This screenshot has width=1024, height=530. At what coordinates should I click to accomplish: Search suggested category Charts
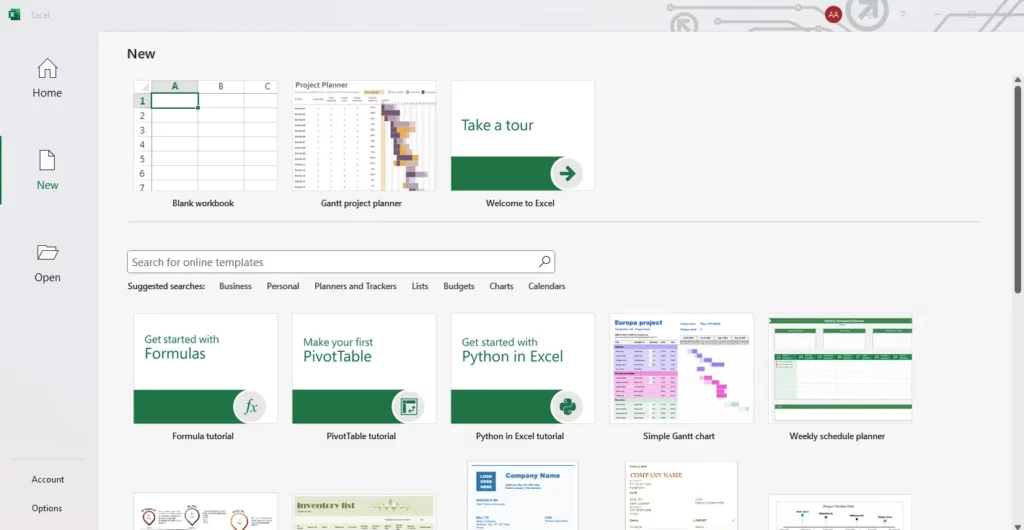(502, 286)
